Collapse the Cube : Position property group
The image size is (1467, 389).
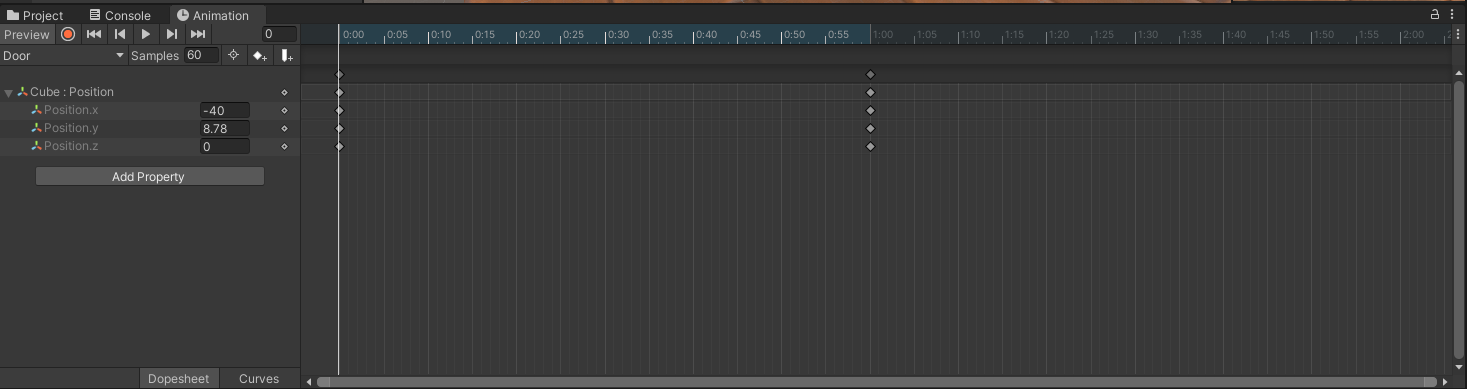9,93
